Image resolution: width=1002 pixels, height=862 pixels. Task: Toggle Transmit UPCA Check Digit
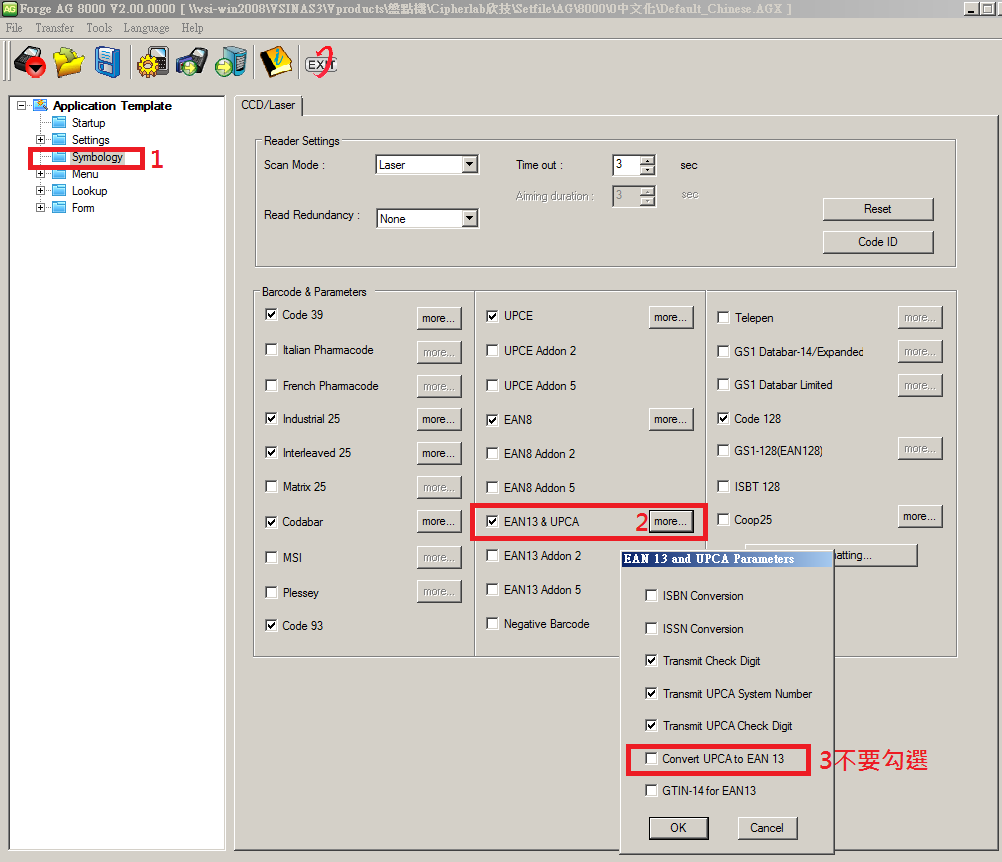651,725
